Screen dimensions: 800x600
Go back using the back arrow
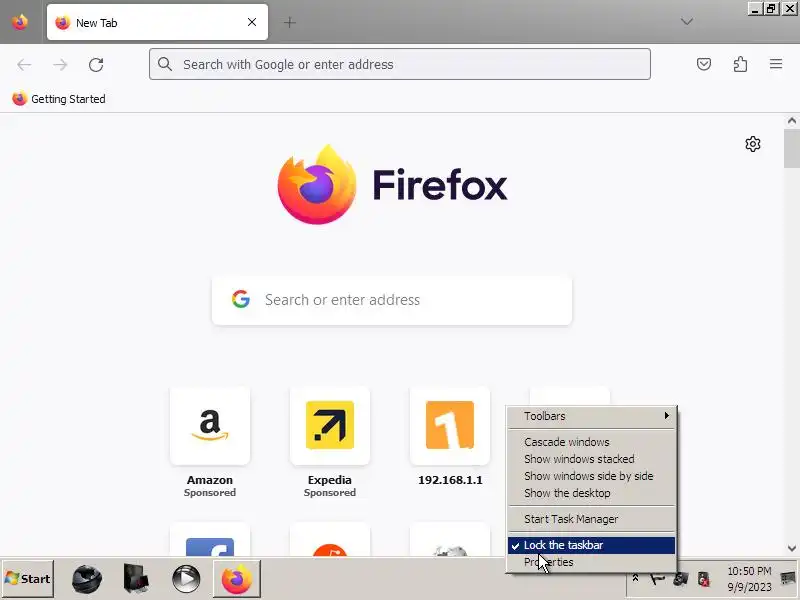tap(24, 64)
